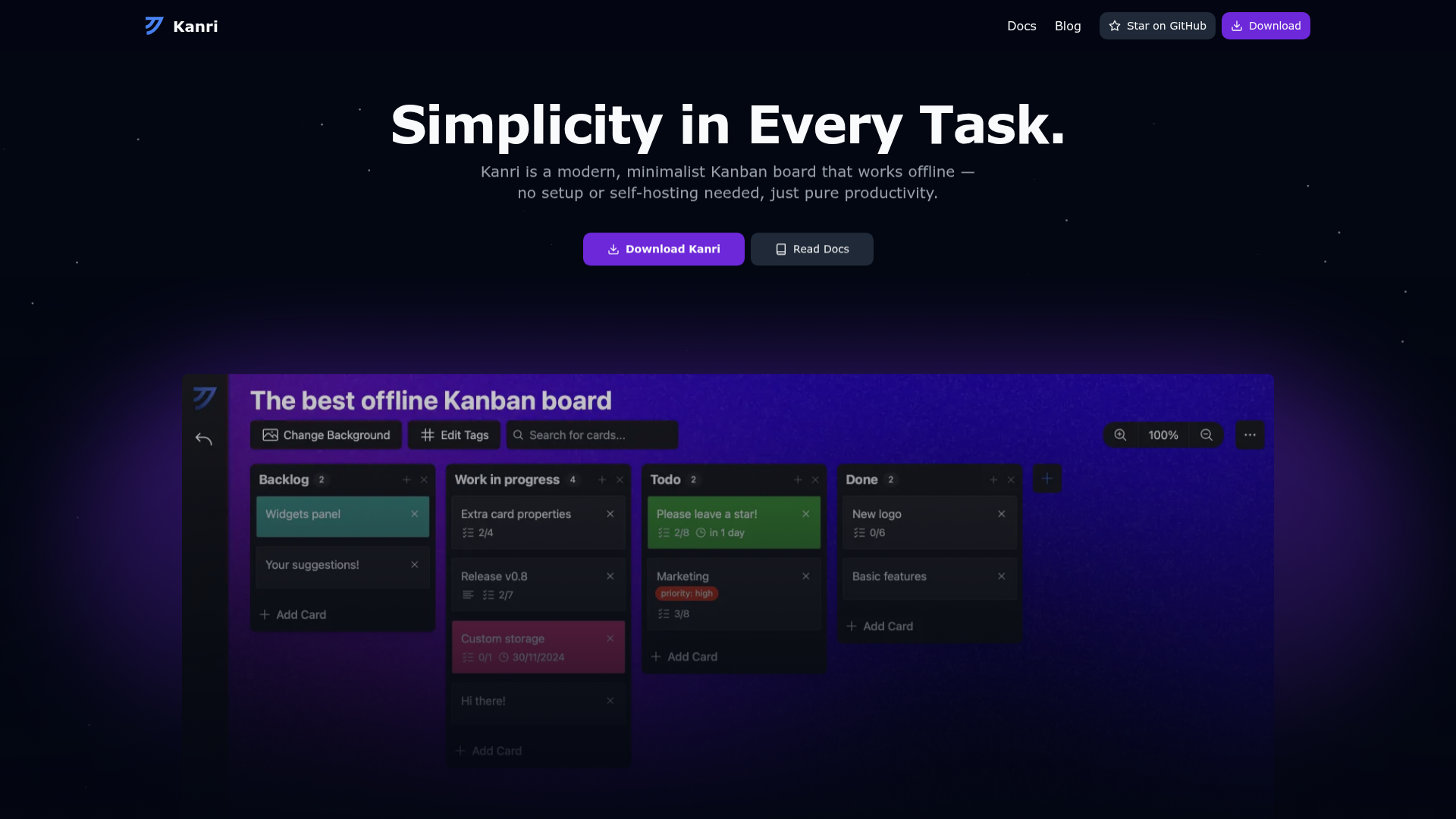Viewport: 1456px width, 819px height.
Task: Remove the Release v0.8 card
Action: (610, 576)
